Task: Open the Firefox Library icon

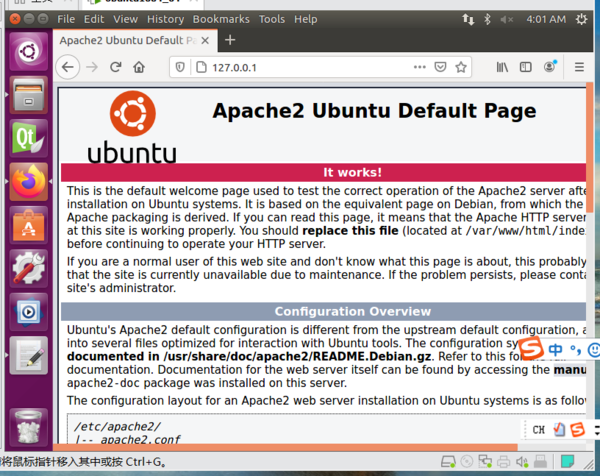Action: click(502, 67)
